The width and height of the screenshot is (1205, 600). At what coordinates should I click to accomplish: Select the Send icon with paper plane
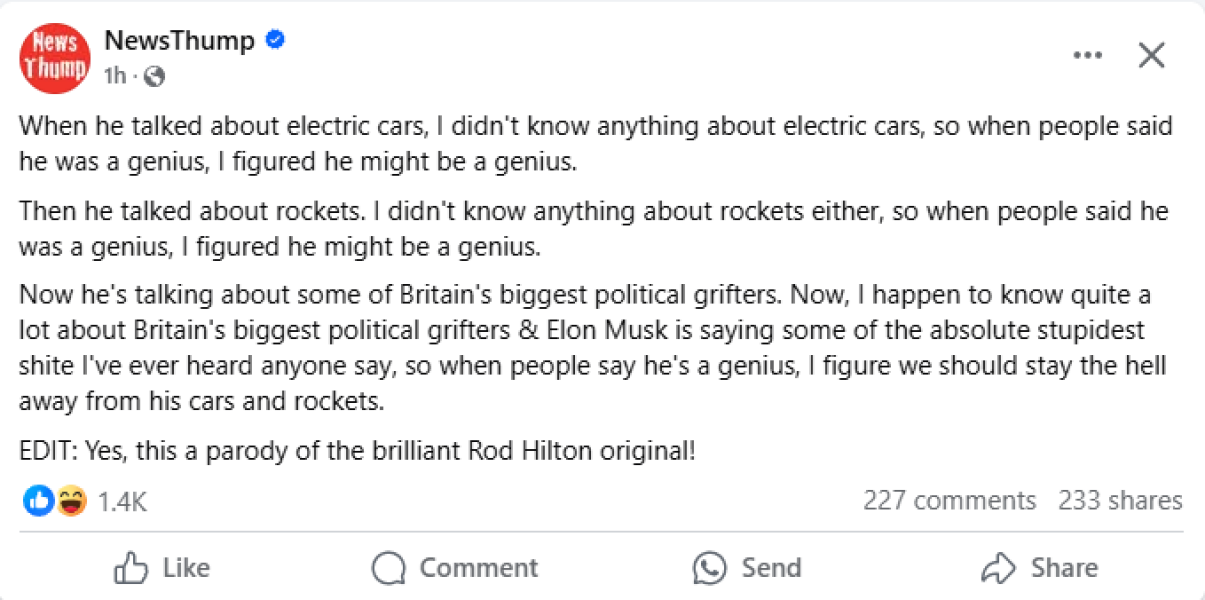point(709,567)
